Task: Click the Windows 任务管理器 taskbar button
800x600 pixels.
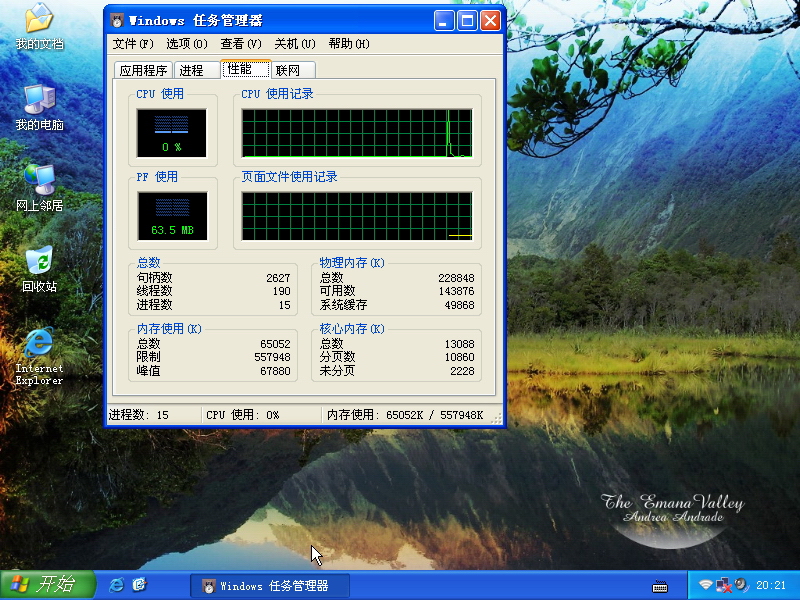Action: (x=270, y=586)
